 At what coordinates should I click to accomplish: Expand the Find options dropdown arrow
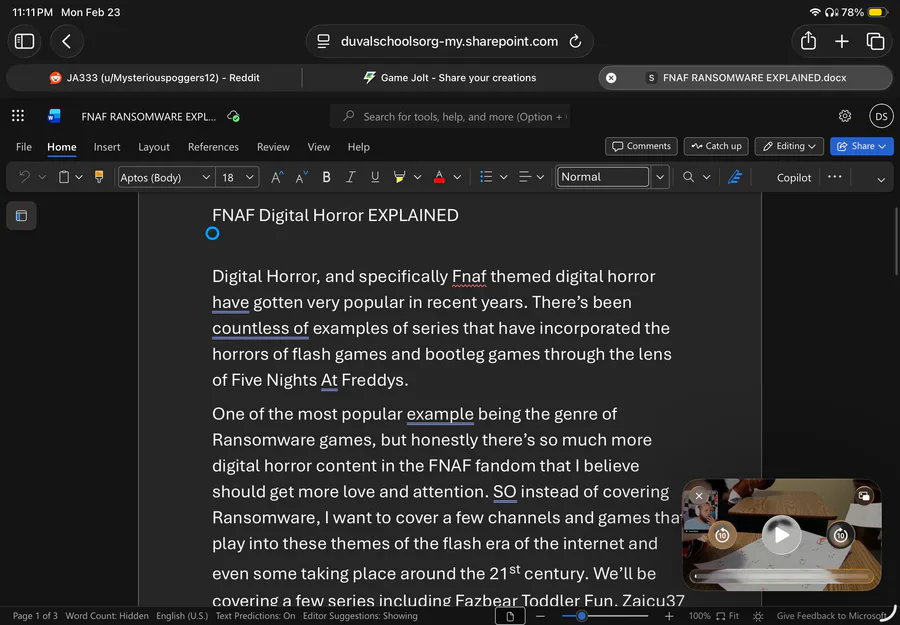tap(707, 177)
